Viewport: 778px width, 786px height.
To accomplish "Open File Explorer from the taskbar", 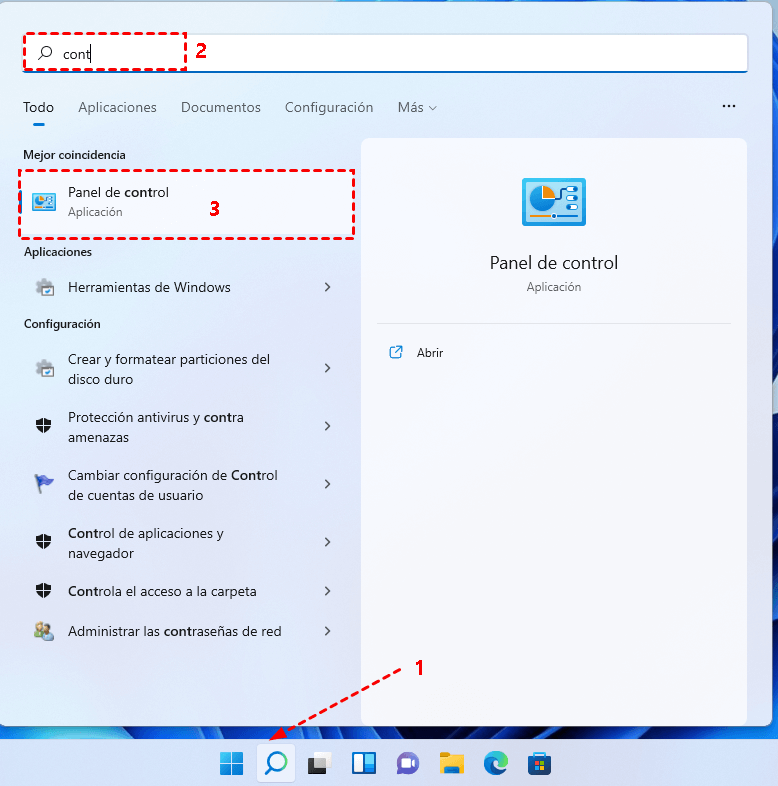I will (x=451, y=764).
